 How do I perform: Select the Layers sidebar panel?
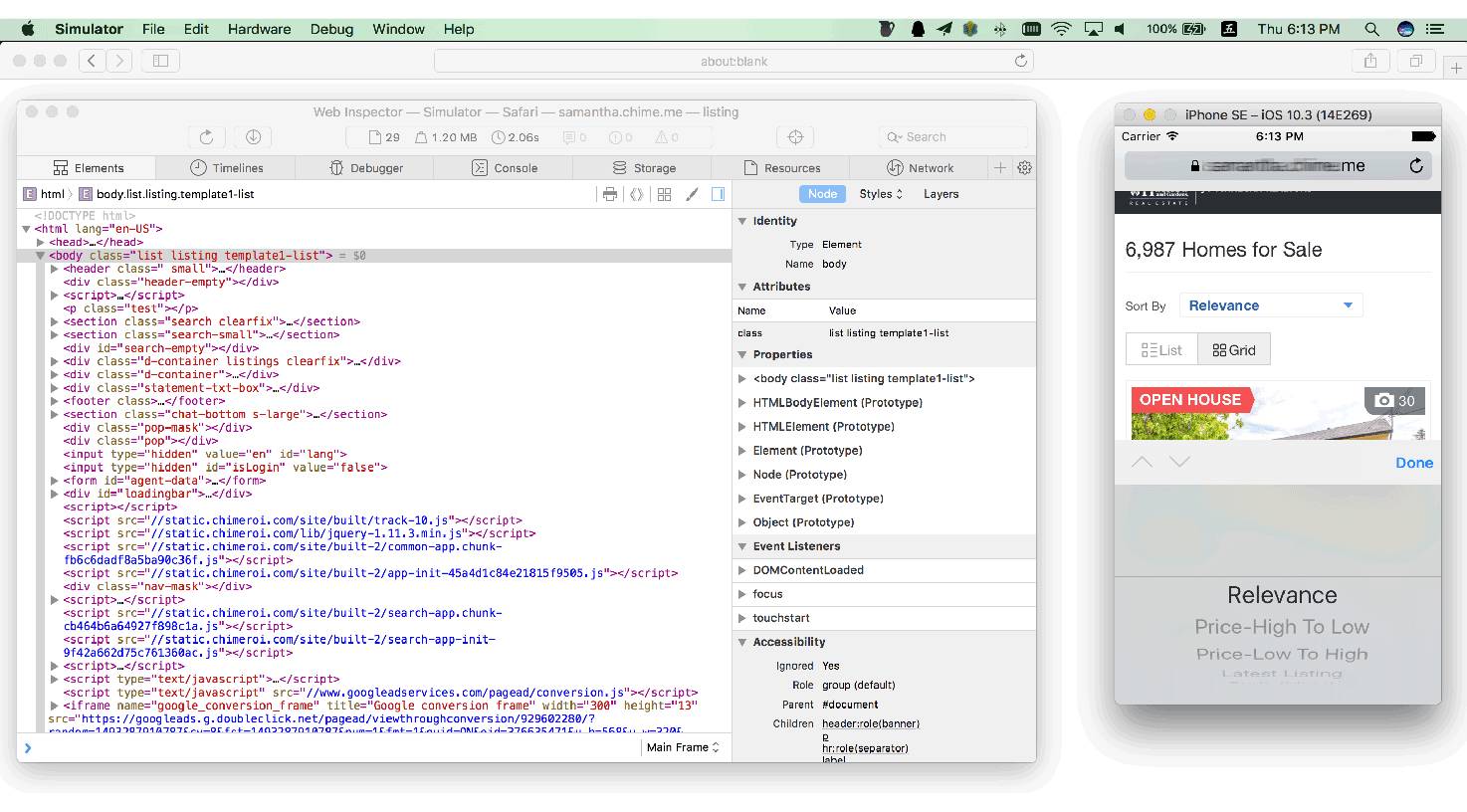(x=941, y=194)
